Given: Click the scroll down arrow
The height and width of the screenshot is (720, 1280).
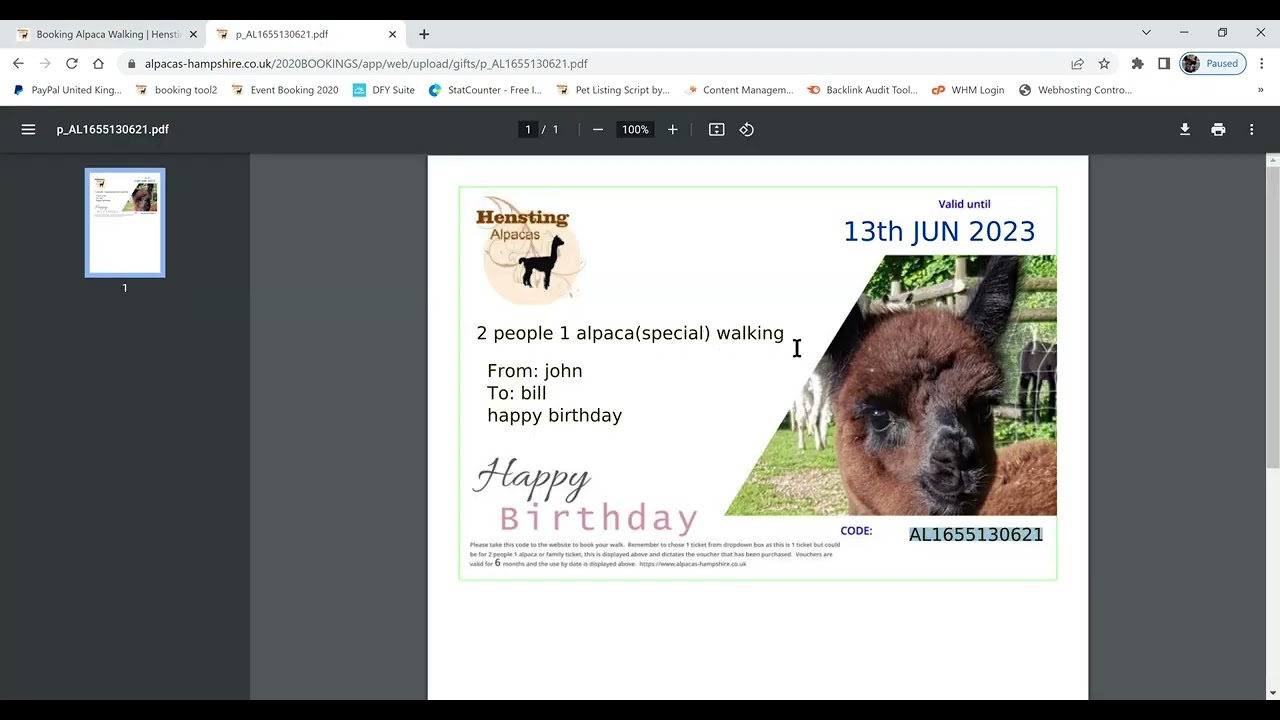Looking at the screenshot, I should click(x=1272, y=692).
